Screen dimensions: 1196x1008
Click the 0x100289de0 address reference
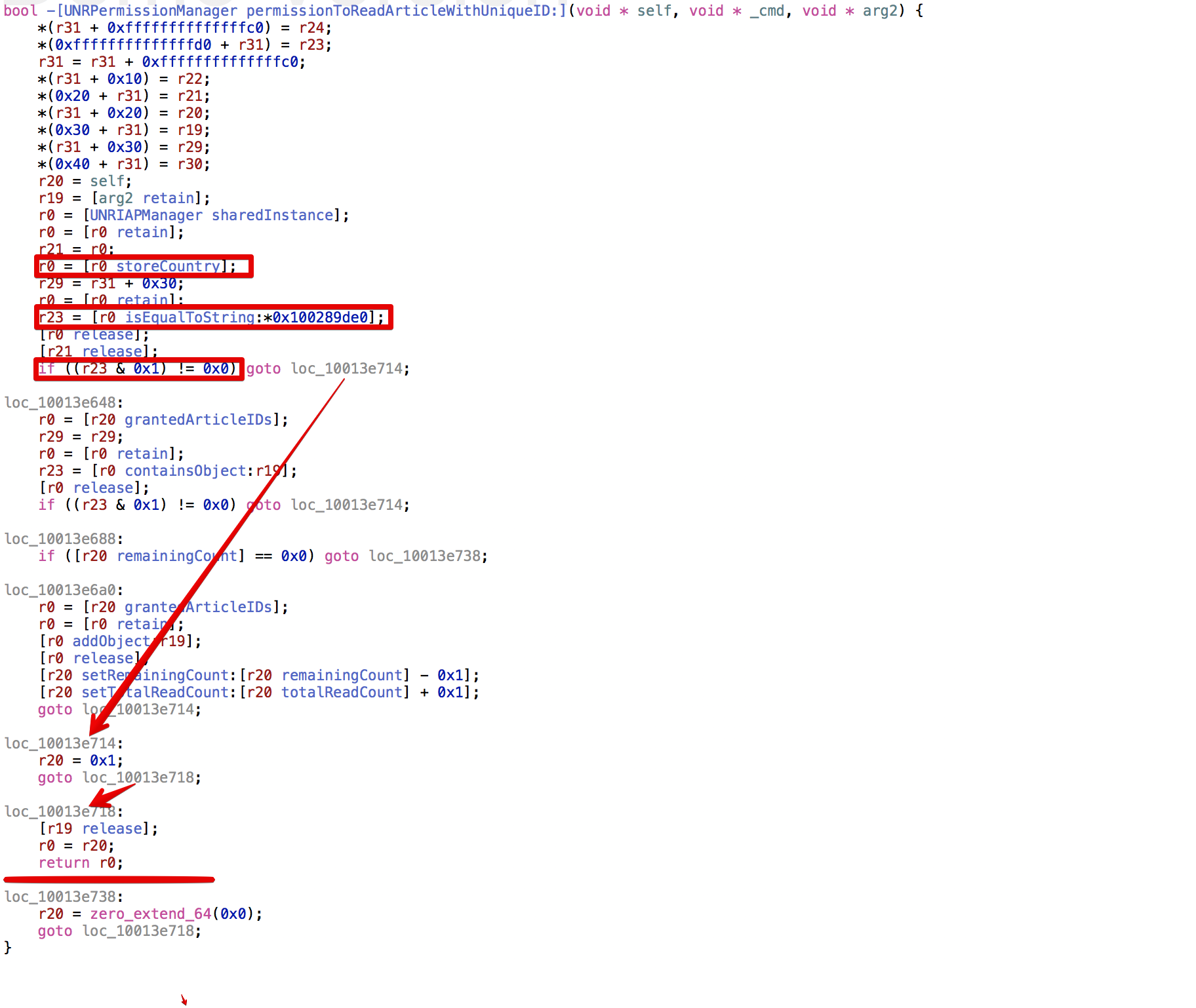pos(321,317)
